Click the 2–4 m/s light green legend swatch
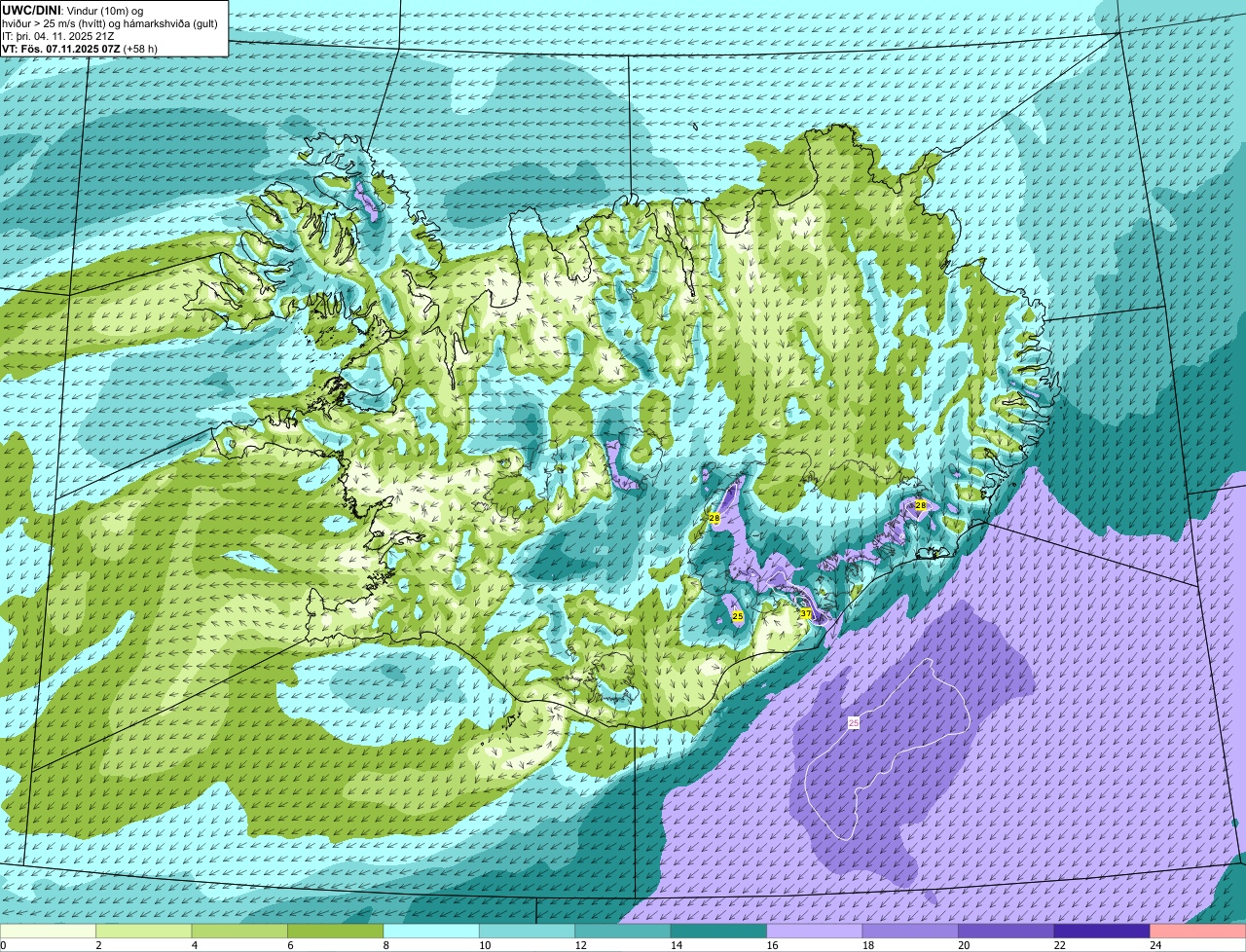 click(144, 931)
